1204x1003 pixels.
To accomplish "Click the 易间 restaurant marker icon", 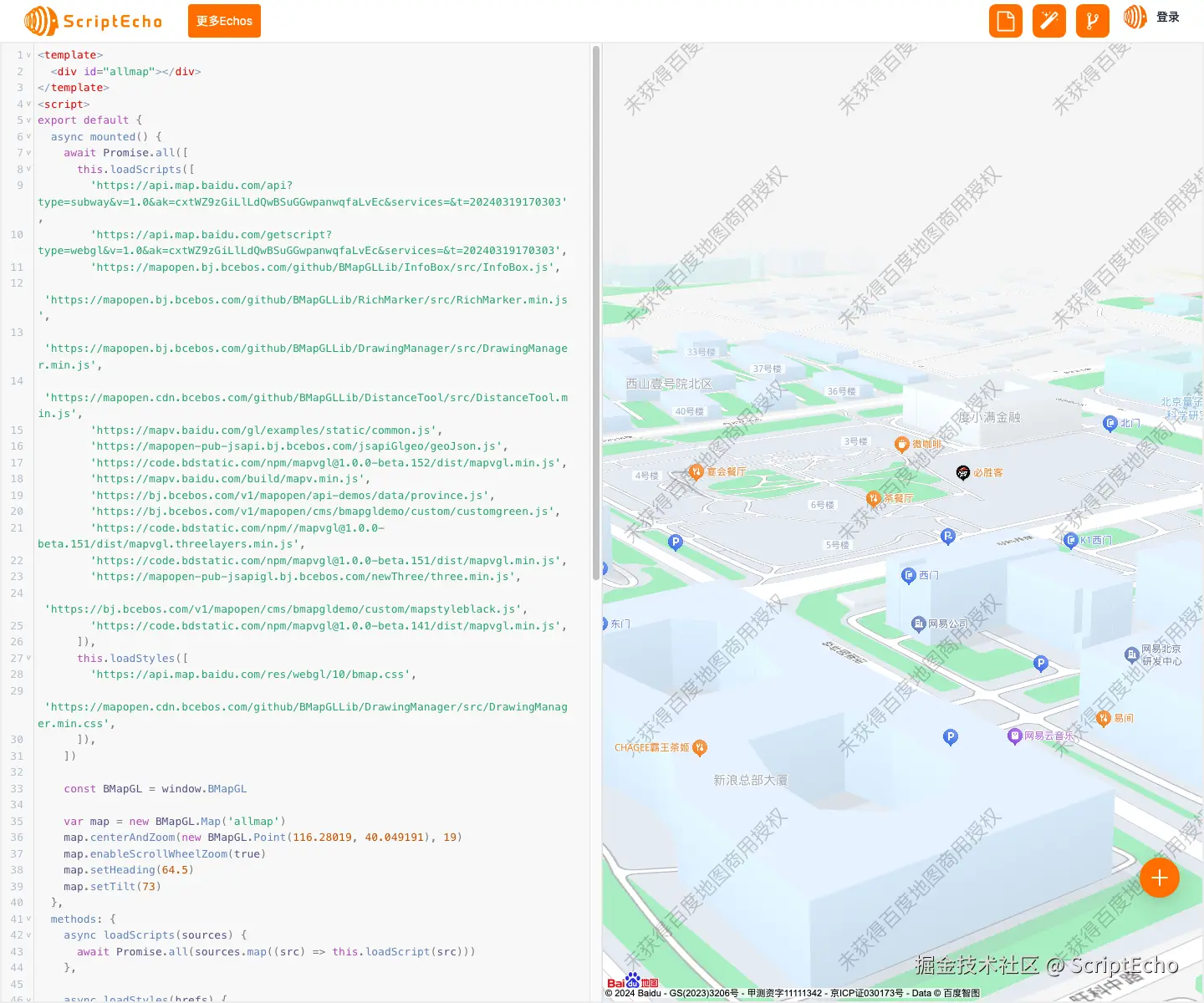I will pyautogui.click(x=1104, y=718).
